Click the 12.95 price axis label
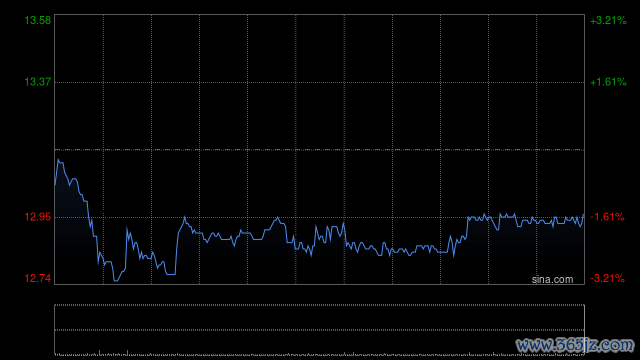 click(x=38, y=217)
